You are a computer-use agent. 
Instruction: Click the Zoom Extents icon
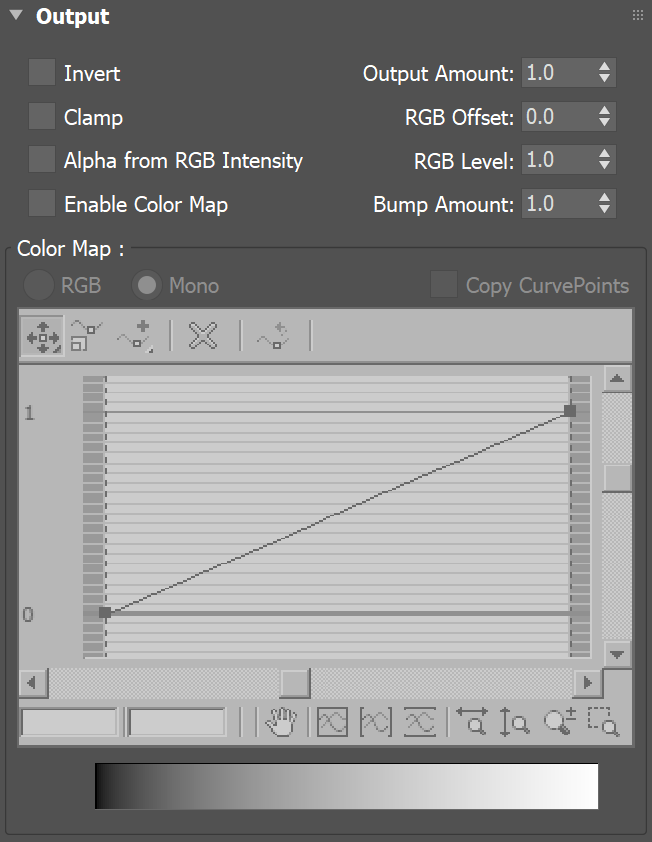(332, 722)
